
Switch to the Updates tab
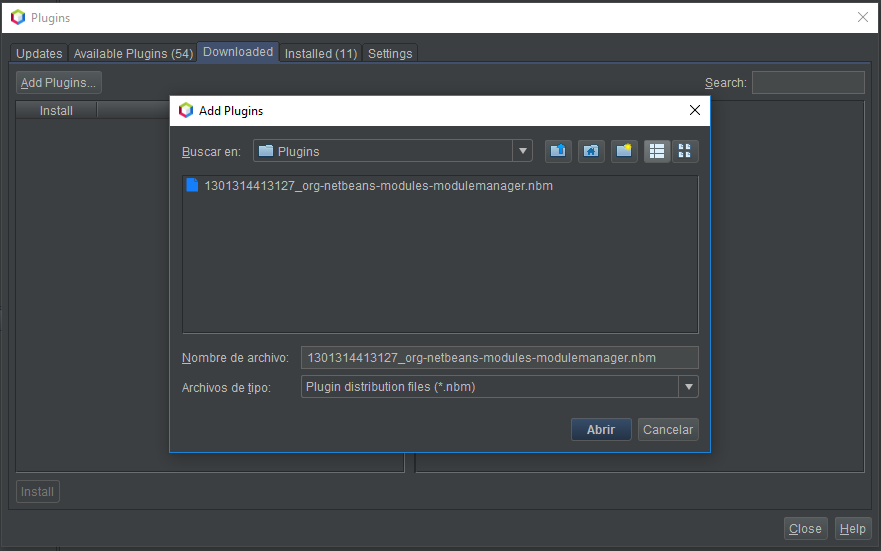pyautogui.click(x=39, y=53)
